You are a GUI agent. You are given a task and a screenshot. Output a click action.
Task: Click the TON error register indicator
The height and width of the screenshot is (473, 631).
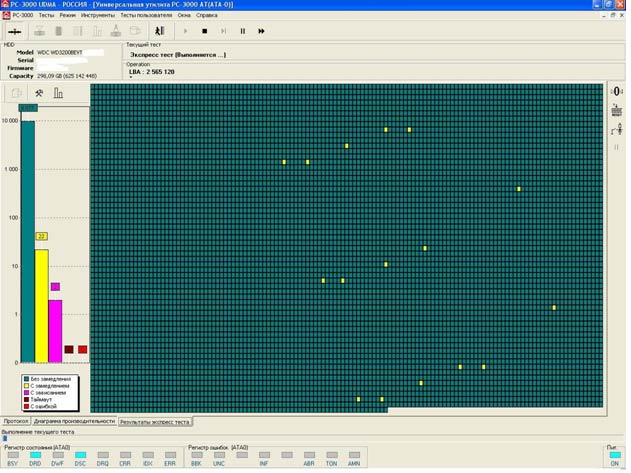(332, 455)
